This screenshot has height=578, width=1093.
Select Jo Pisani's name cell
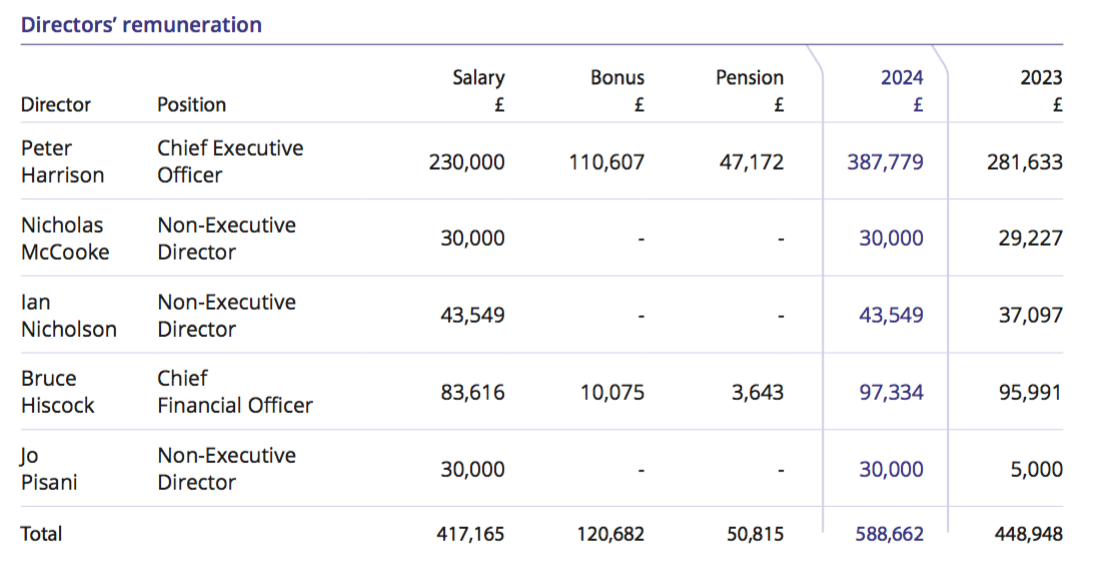click(x=49, y=469)
